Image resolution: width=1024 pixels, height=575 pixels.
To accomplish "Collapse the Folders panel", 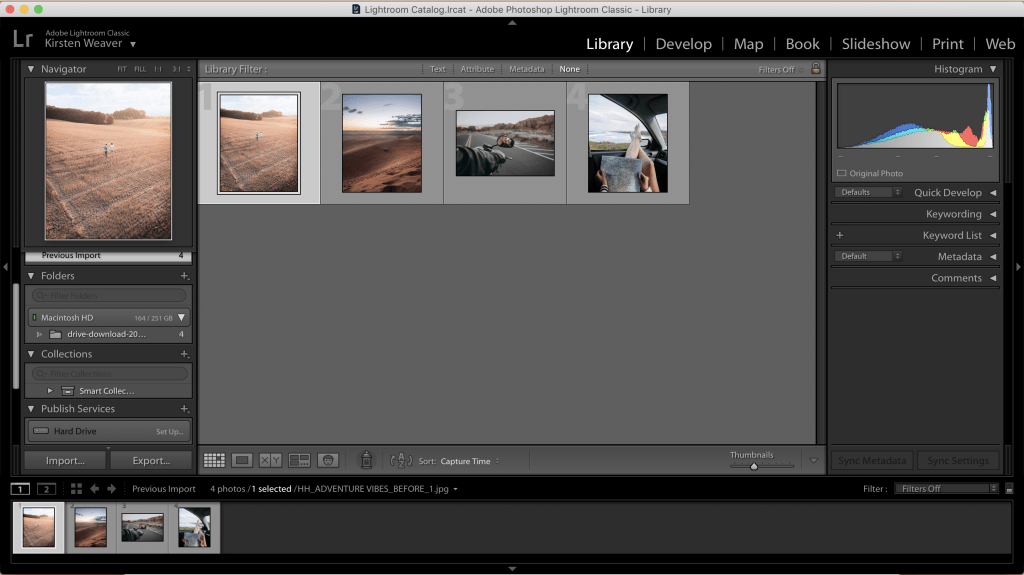I will [x=31, y=276].
